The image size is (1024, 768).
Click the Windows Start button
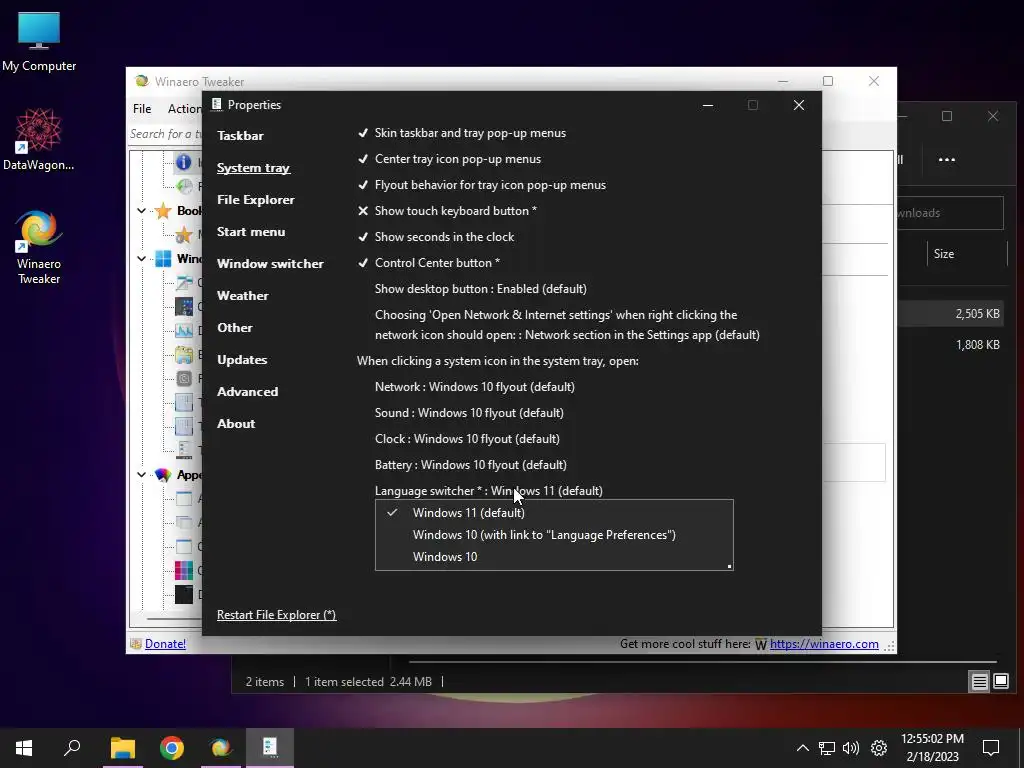24,747
